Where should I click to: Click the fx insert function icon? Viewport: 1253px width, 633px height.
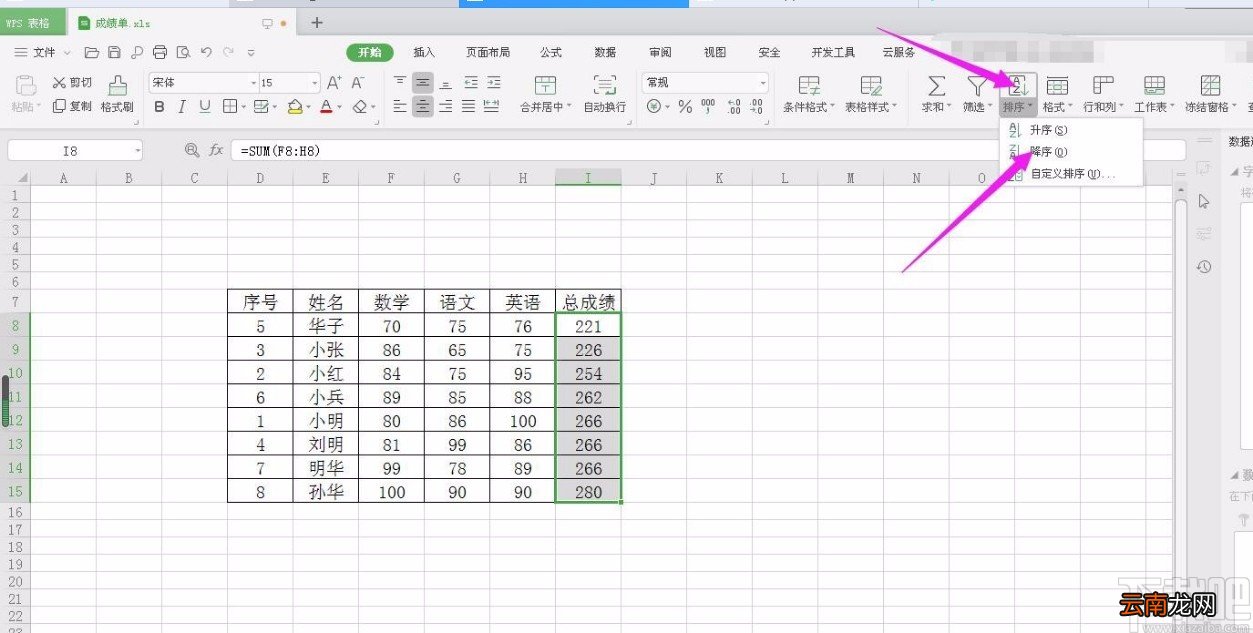(216, 150)
